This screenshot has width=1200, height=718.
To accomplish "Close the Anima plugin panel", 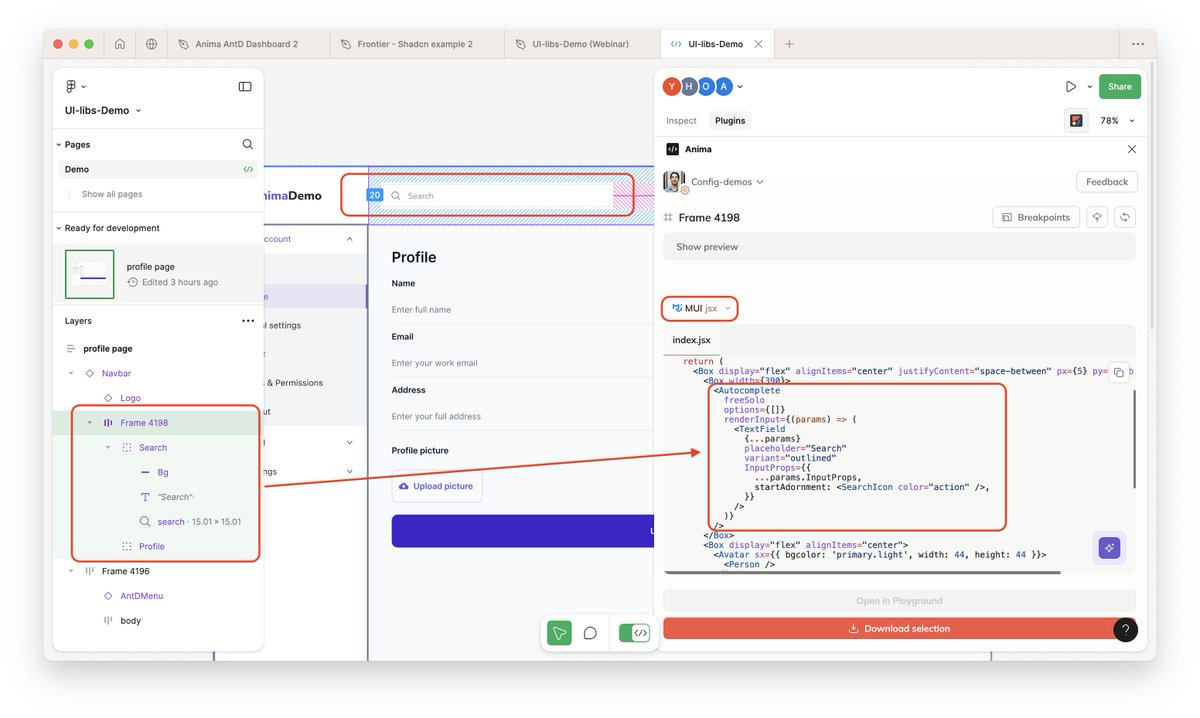I will click(x=1132, y=149).
